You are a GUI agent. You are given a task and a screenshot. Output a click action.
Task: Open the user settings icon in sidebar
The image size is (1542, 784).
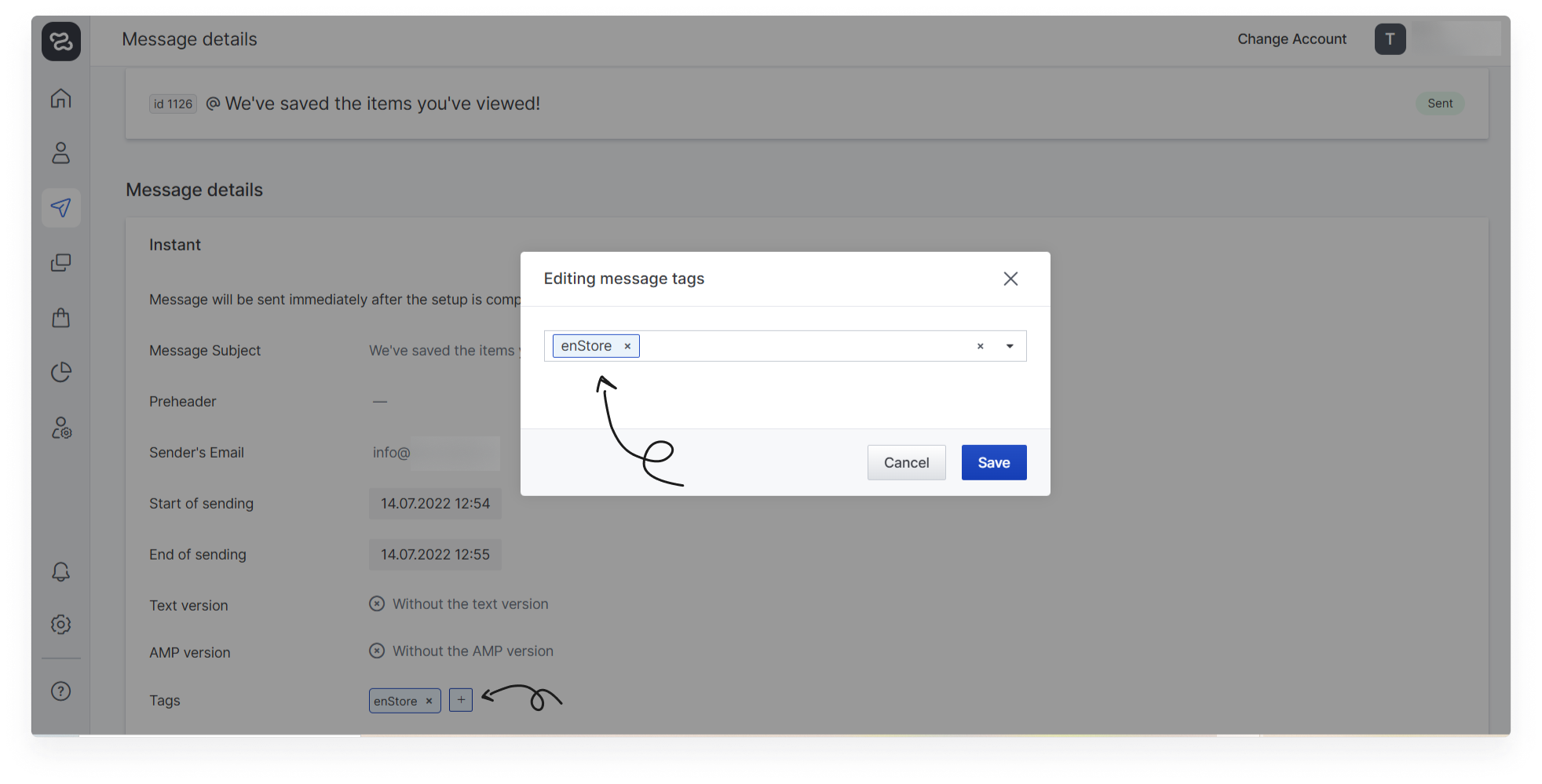(x=61, y=428)
